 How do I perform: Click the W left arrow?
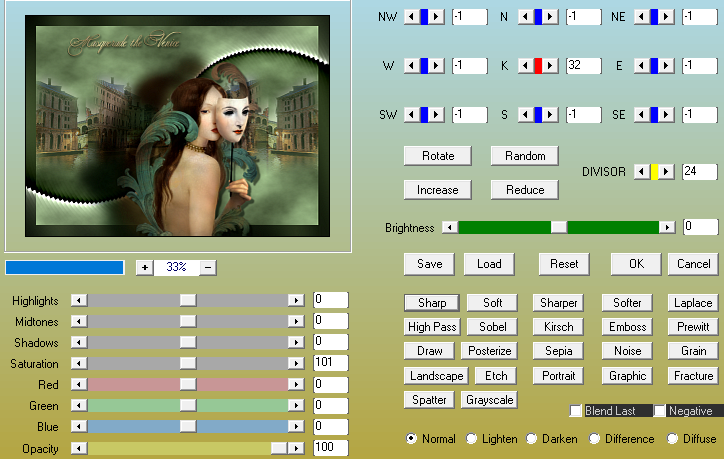411,66
